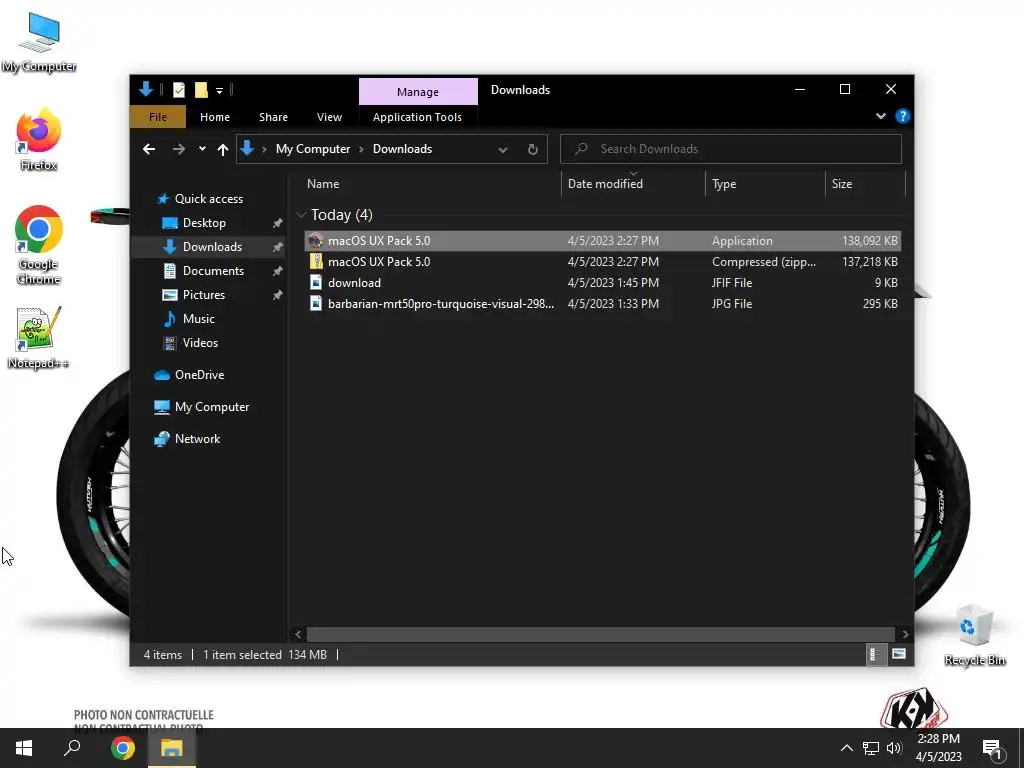Open the address bar history dropdown
This screenshot has width=1024, height=768.
503,150
